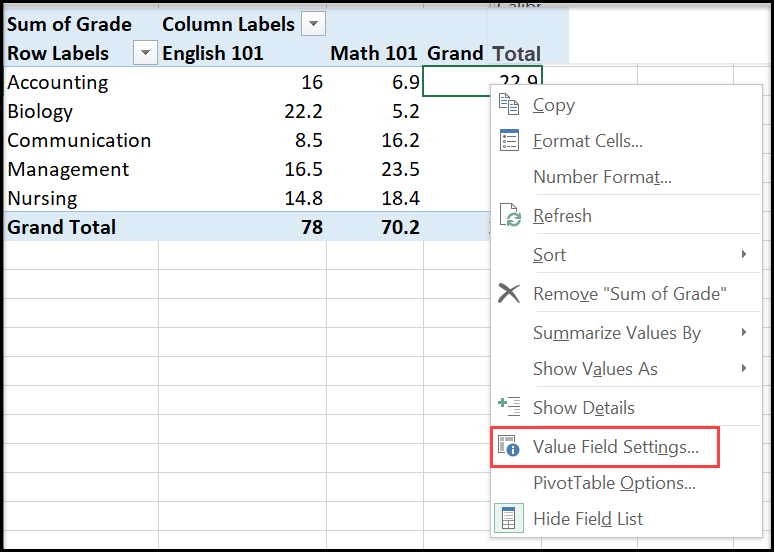Screen dimensions: 774x552
Task: Select the Management row label
Action: [68, 169]
